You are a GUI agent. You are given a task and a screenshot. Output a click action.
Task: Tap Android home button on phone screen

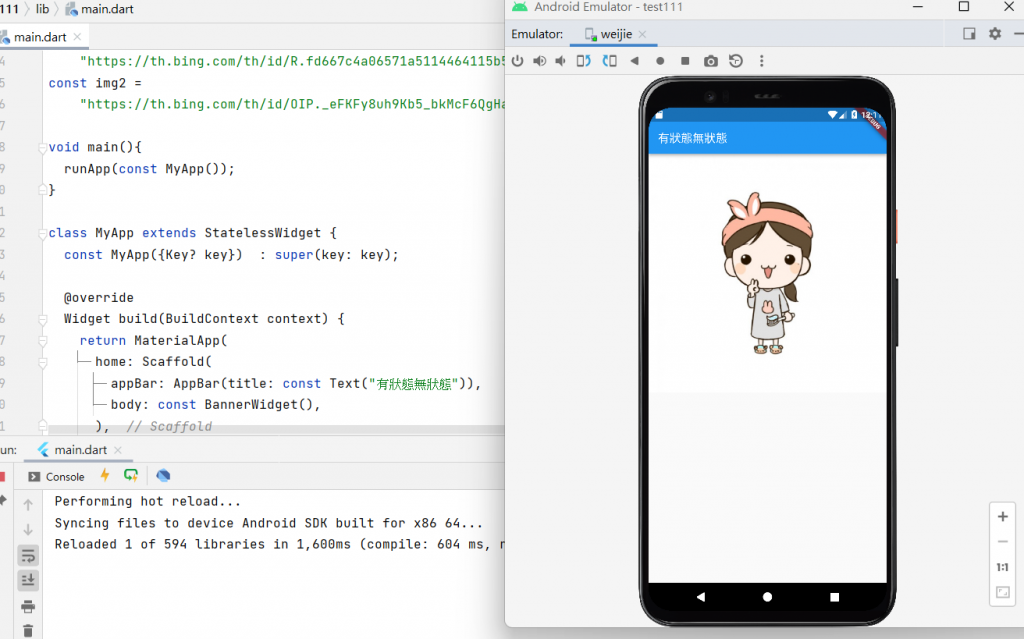(767, 597)
